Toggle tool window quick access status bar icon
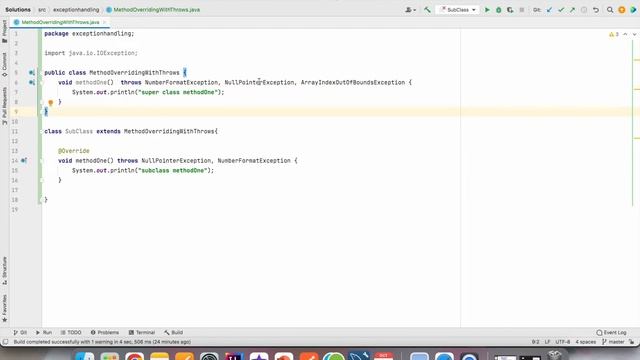The height and width of the screenshot is (360, 640). coord(5,342)
